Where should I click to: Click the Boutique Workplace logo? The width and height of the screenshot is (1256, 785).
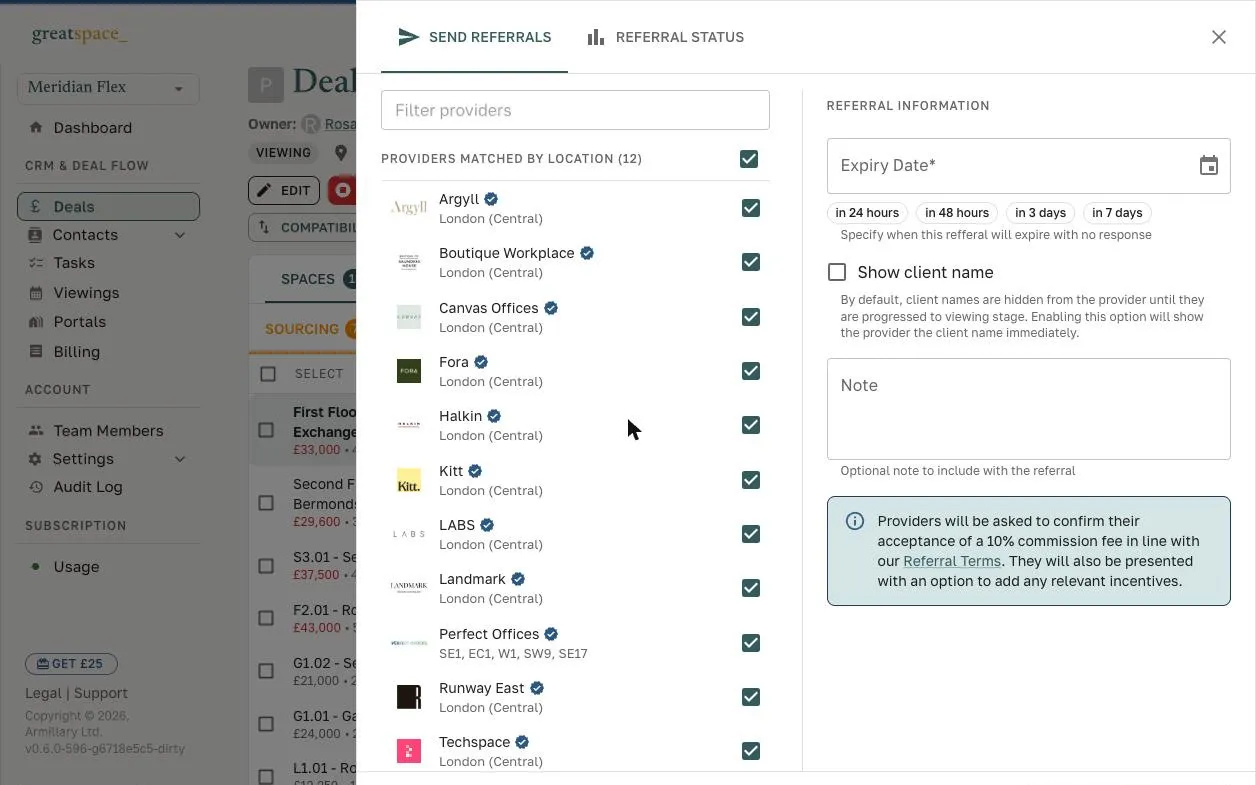409,262
